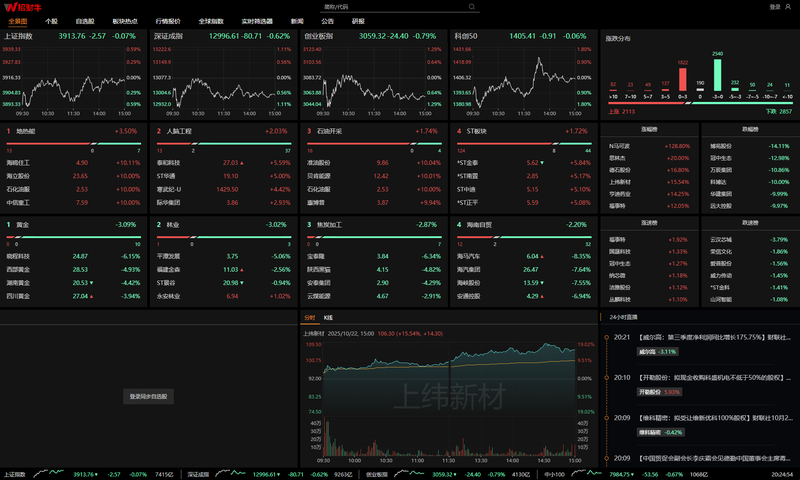Select the +1.92% speed gainer row
Image resolution: width=800 pixels, height=480 pixels.
pos(649,239)
